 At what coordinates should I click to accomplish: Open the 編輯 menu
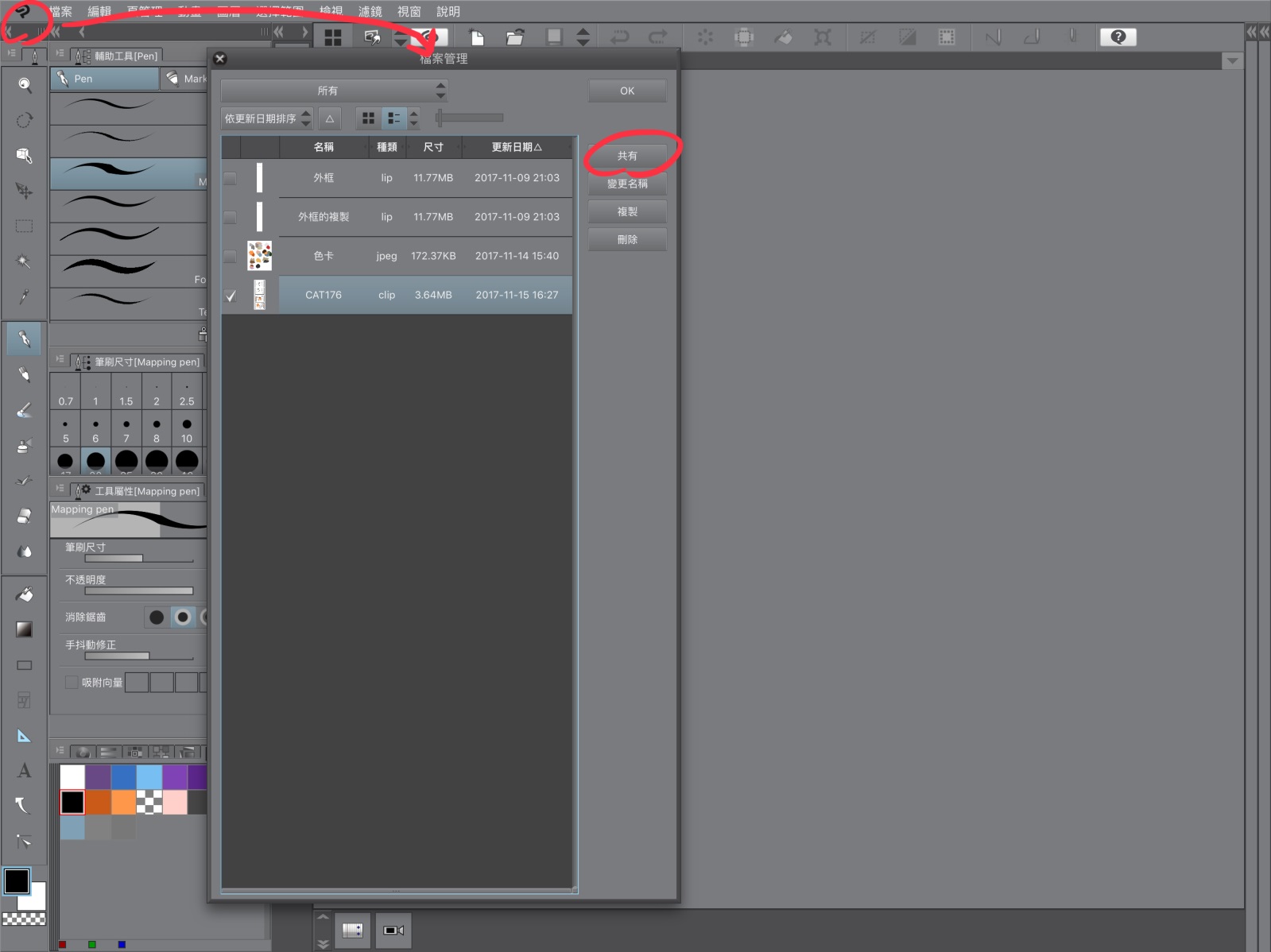click(99, 11)
